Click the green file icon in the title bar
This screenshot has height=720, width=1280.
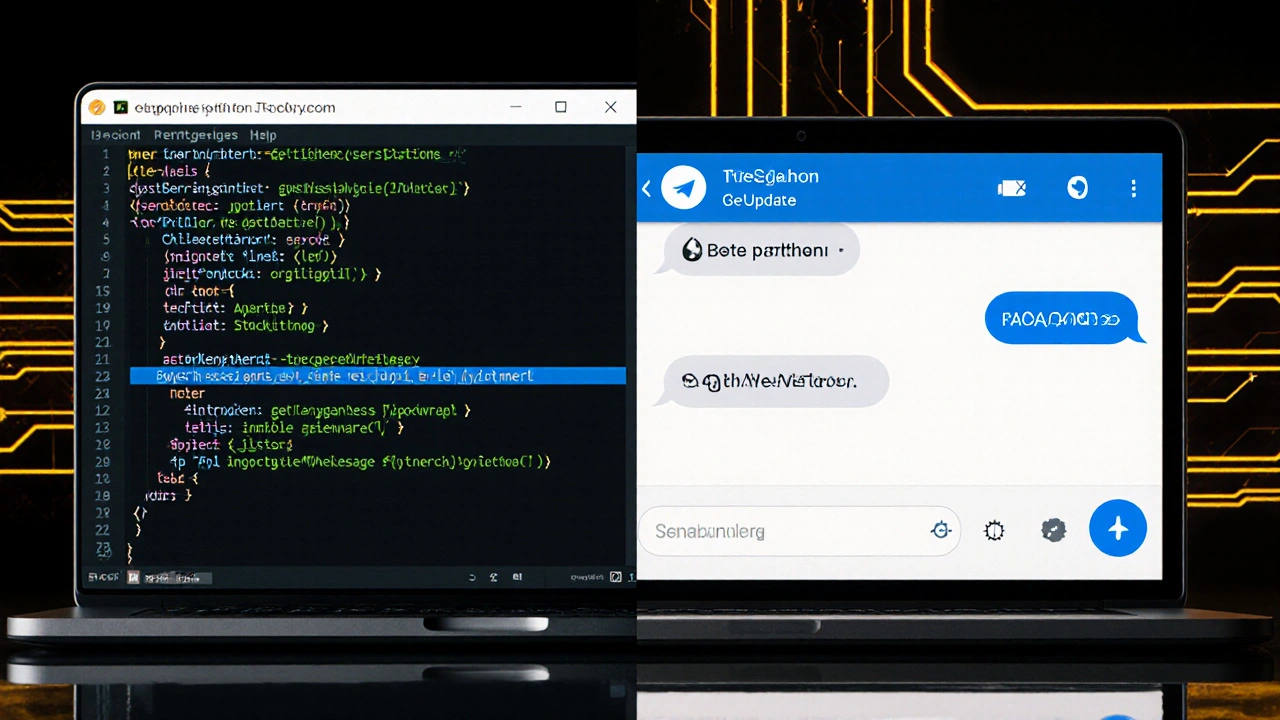coord(121,107)
